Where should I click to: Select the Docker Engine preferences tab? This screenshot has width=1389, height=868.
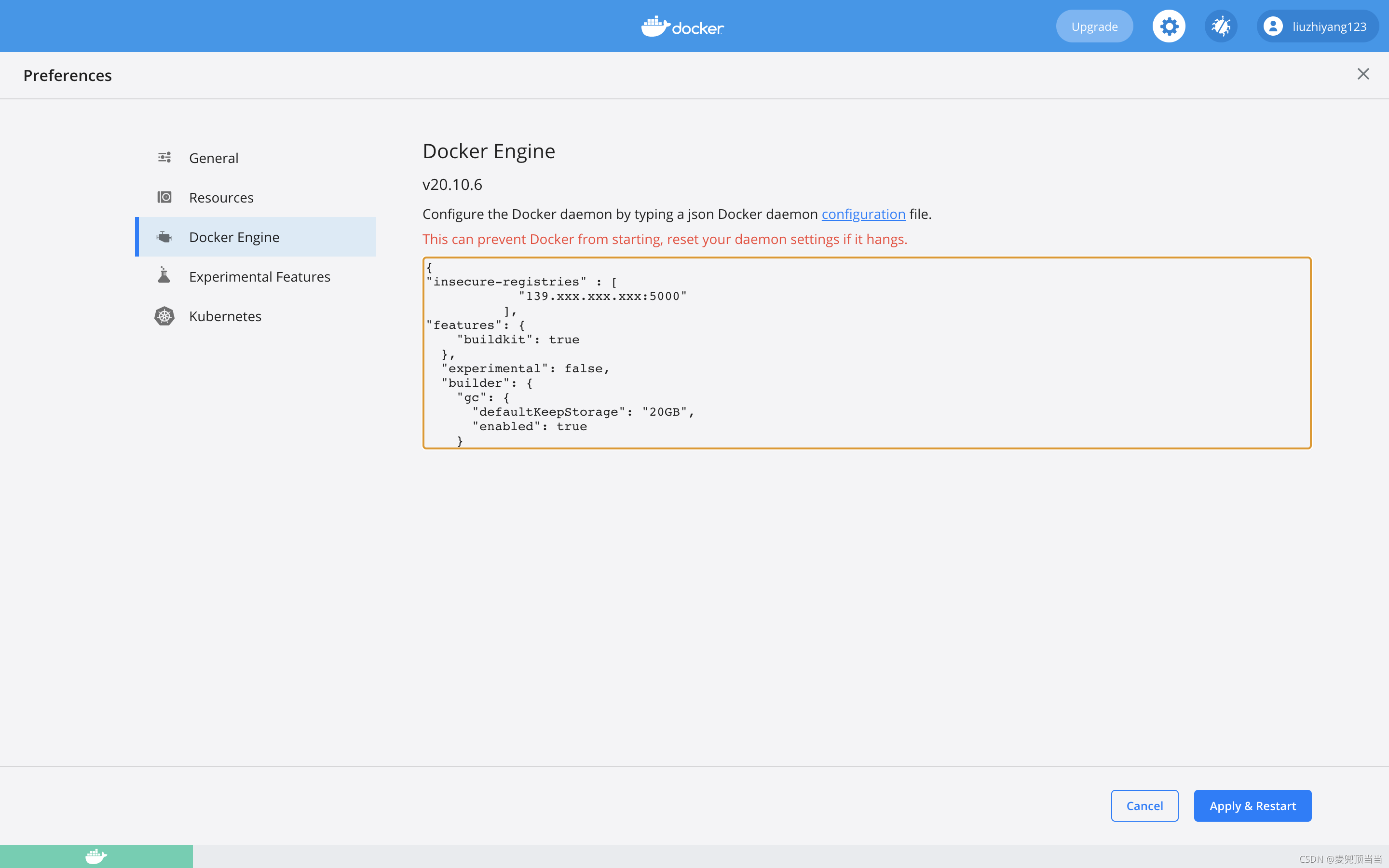coord(256,237)
